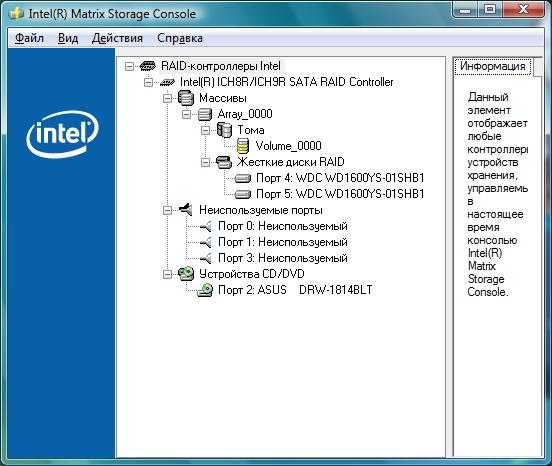Select the Array_0000 item
Screen dimensions: 552x466
[x=245, y=114]
